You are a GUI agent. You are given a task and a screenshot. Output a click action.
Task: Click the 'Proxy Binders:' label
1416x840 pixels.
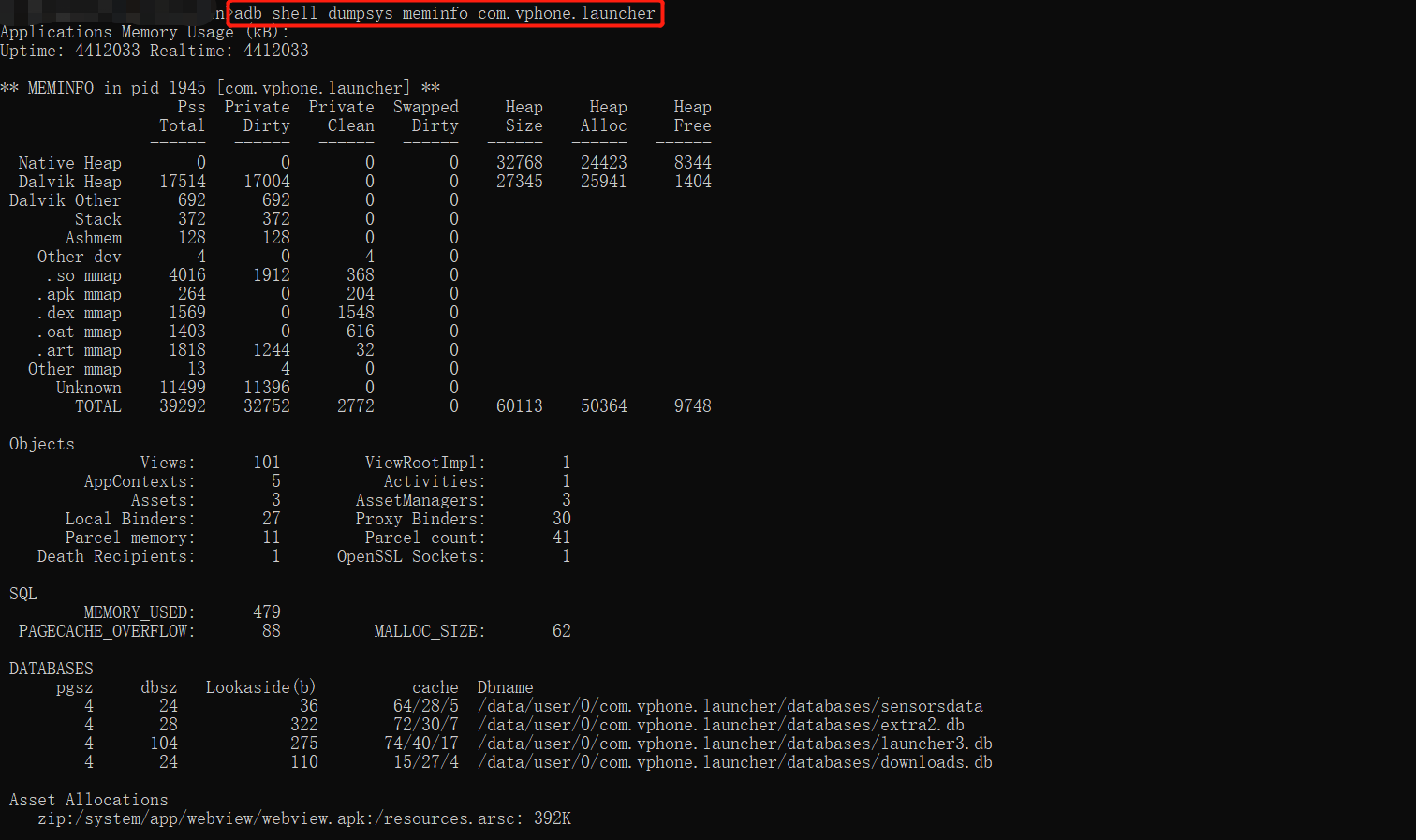click(x=421, y=519)
